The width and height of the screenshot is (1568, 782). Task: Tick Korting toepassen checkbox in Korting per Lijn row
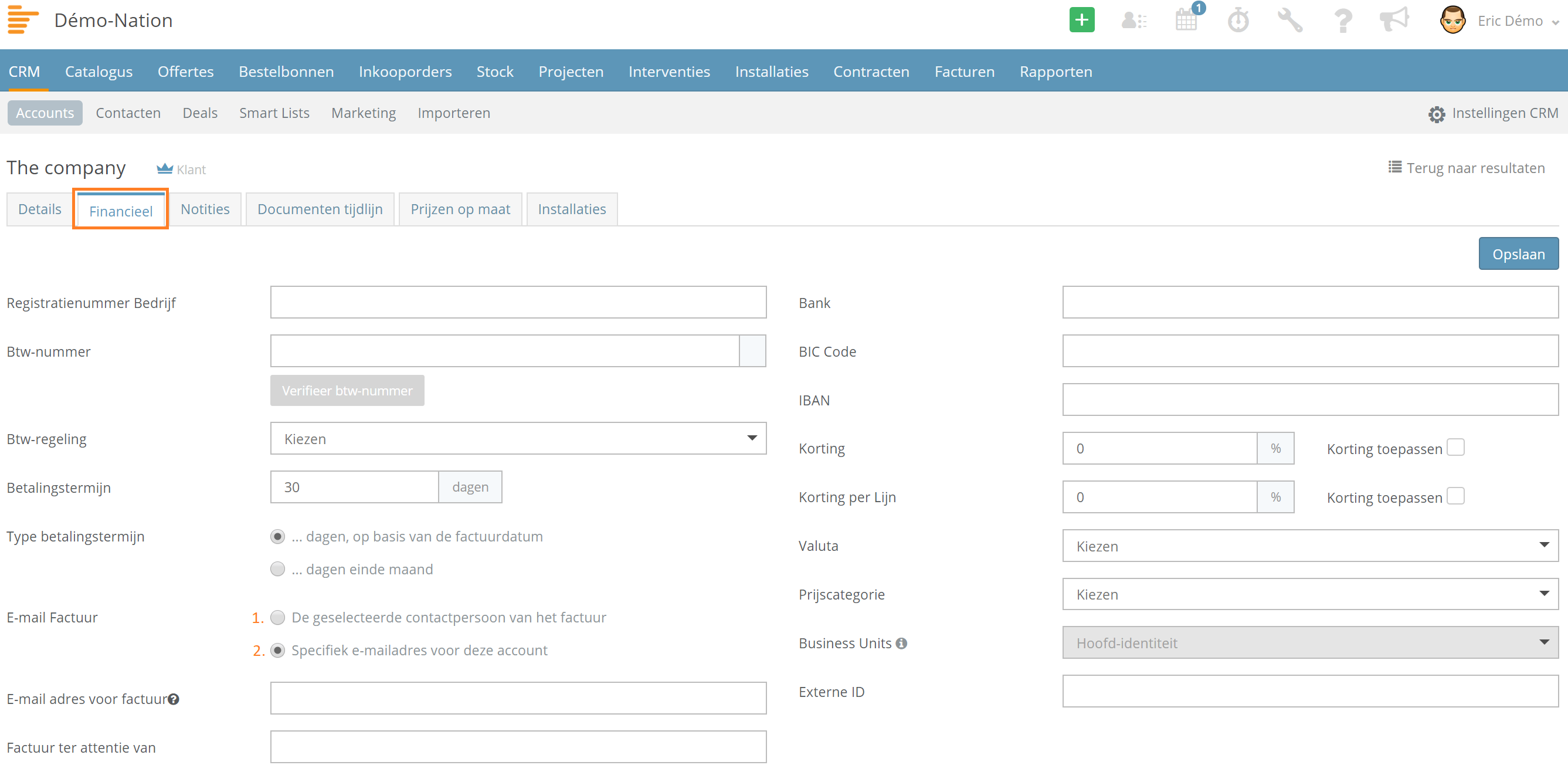pyautogui.click(x=1455, y=496)
